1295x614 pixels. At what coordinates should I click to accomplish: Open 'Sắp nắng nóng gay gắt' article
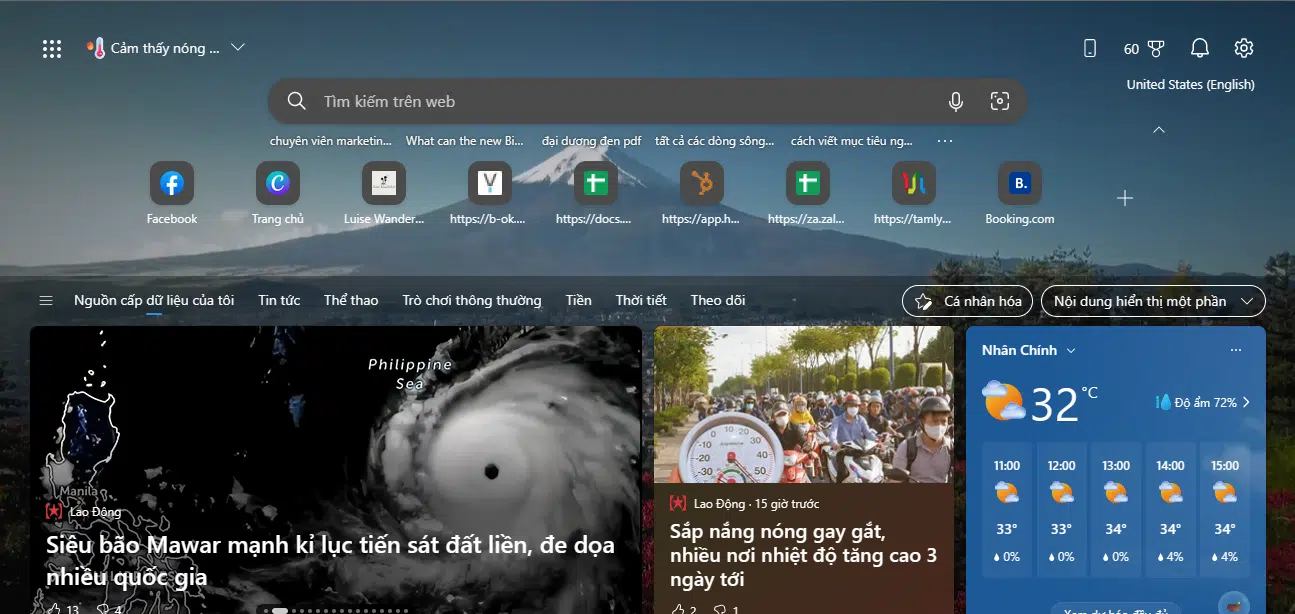[x=803, y=554]
